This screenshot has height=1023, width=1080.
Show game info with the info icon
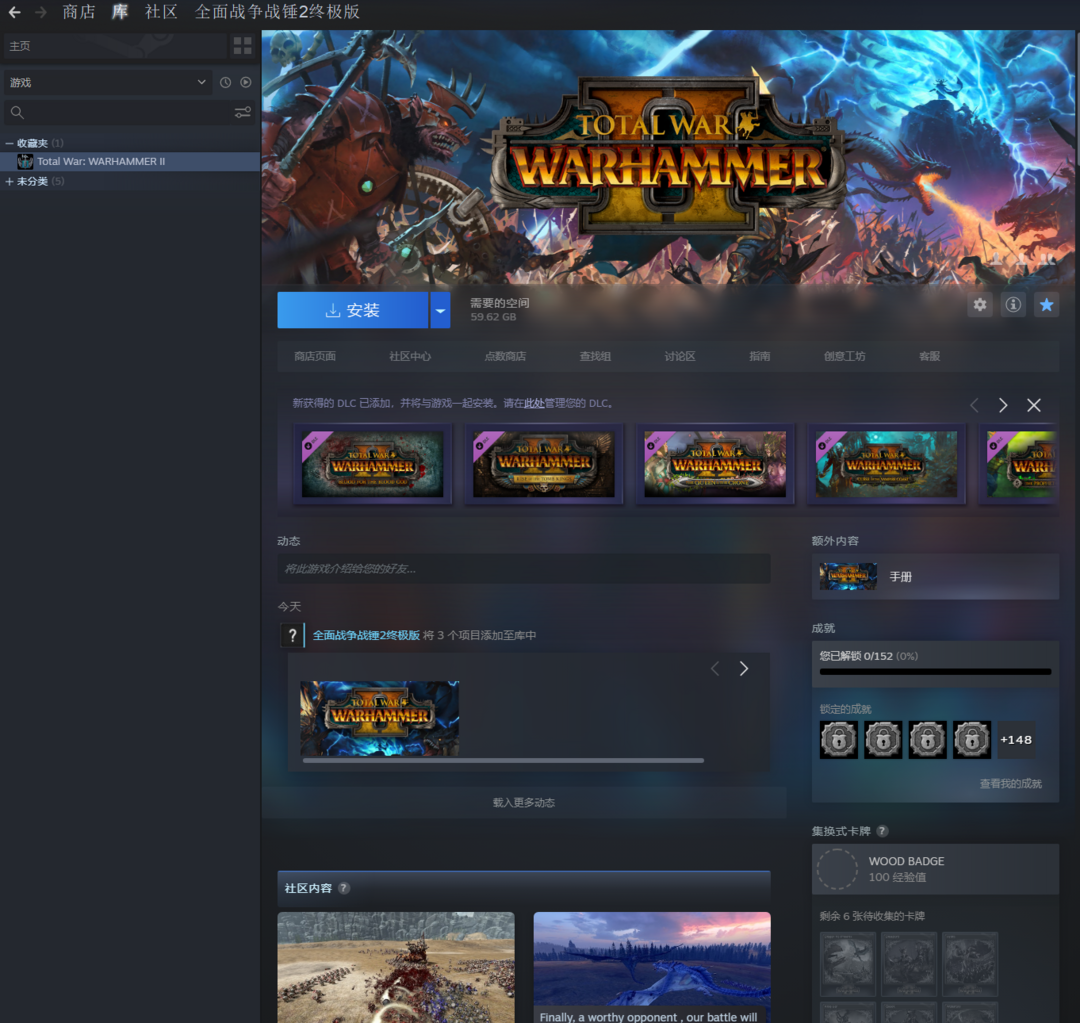point(1013,305)
